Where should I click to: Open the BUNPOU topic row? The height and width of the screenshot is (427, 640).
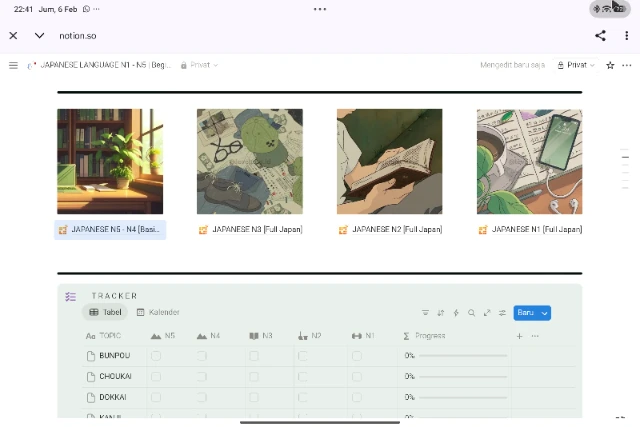[115, 356]
